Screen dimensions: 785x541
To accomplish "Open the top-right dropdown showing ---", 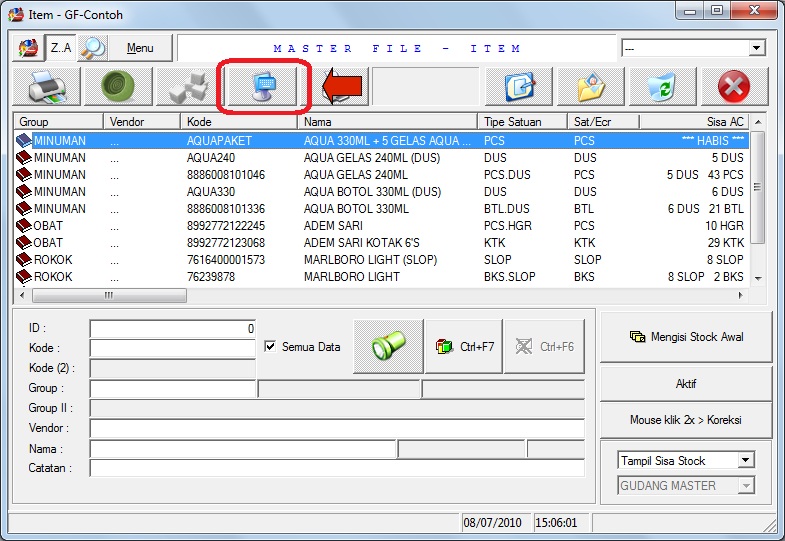I will click(693, 49).
